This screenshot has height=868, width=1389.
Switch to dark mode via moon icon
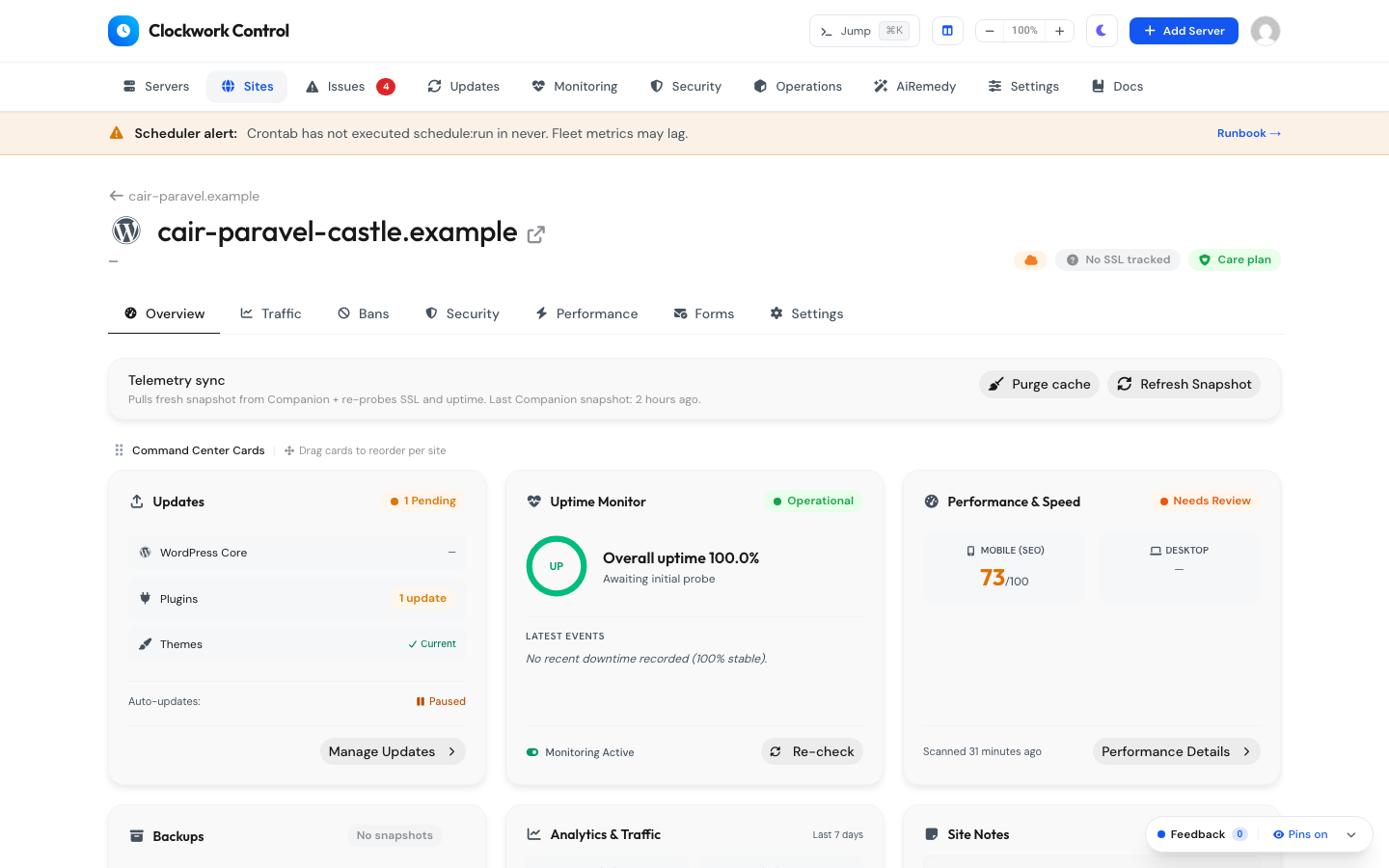(x=1102, y=31)
